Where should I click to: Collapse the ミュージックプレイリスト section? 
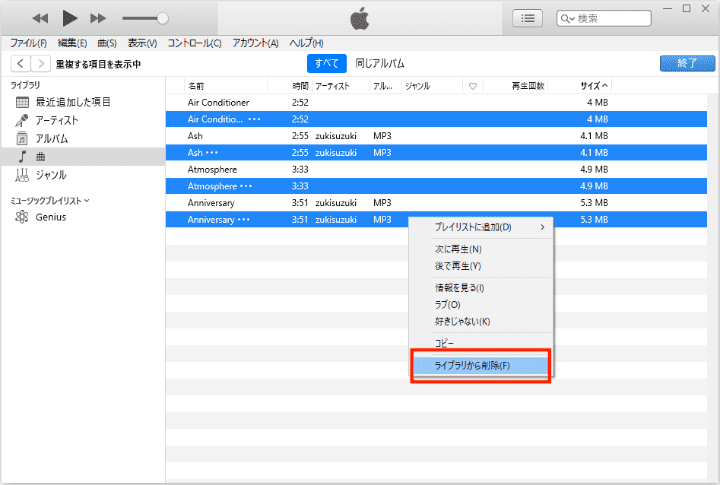pyautogui.click(x=87, y=200)
